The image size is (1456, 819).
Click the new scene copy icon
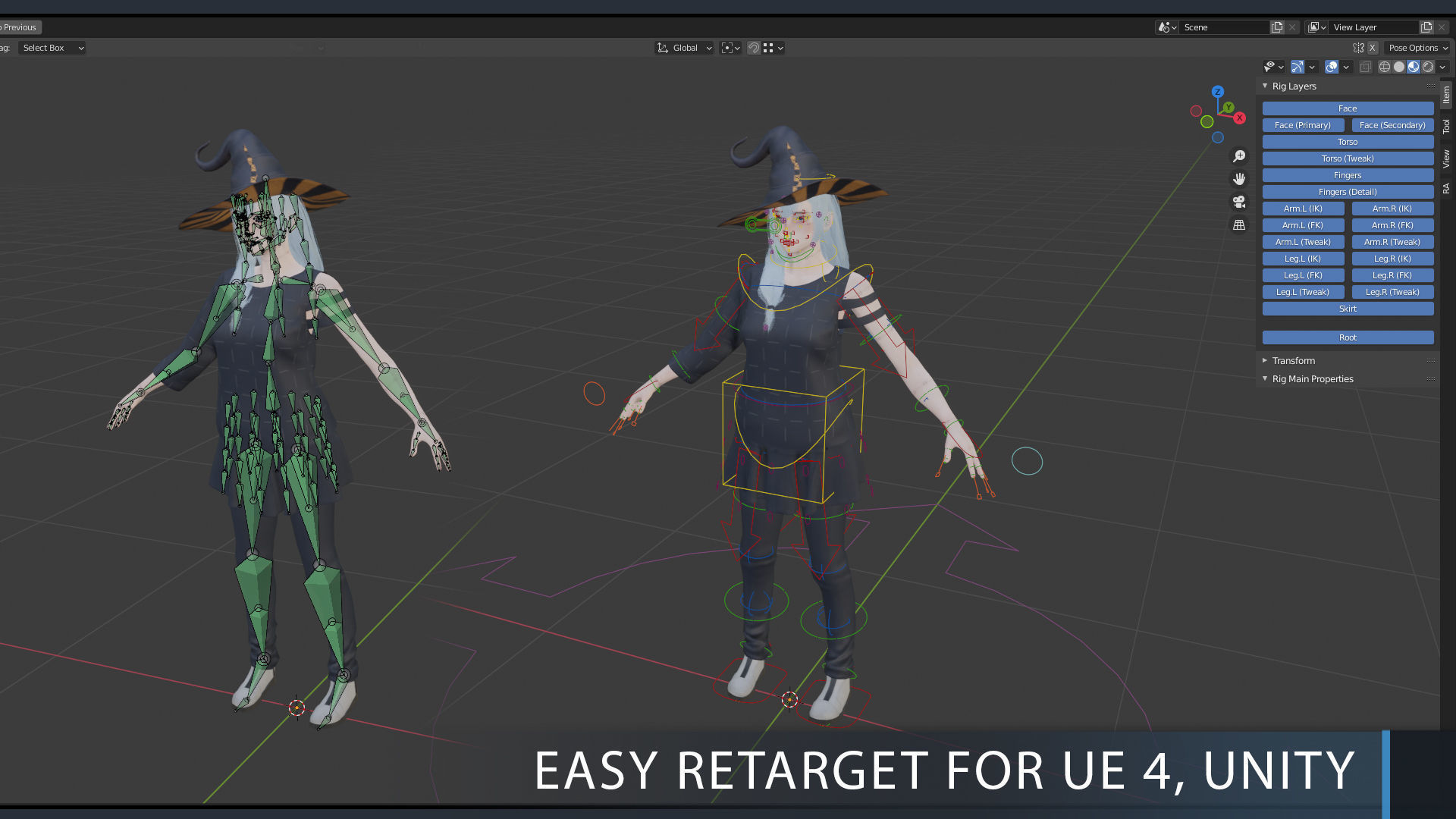(1277, 27)
